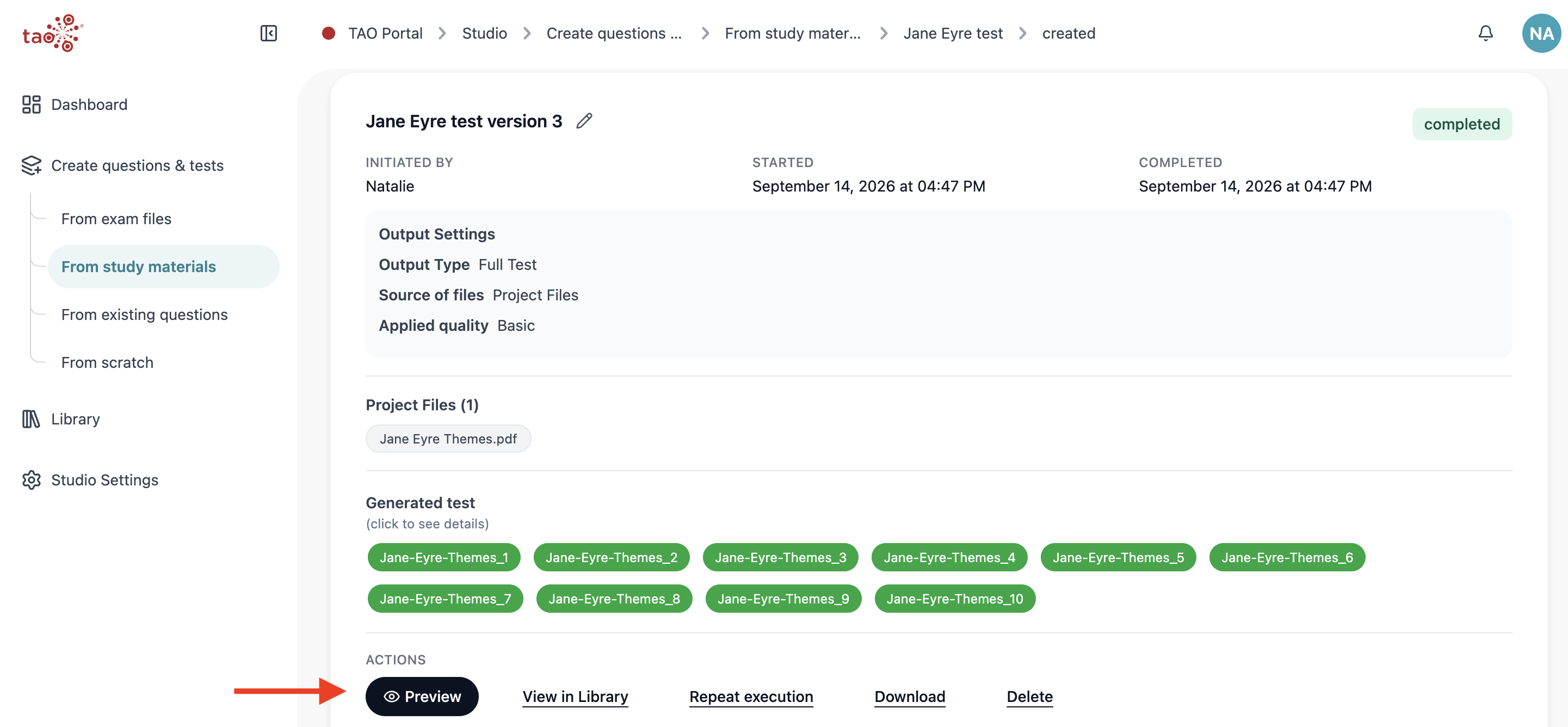
Task: Open View in Library link
Action: pos(575,696)
